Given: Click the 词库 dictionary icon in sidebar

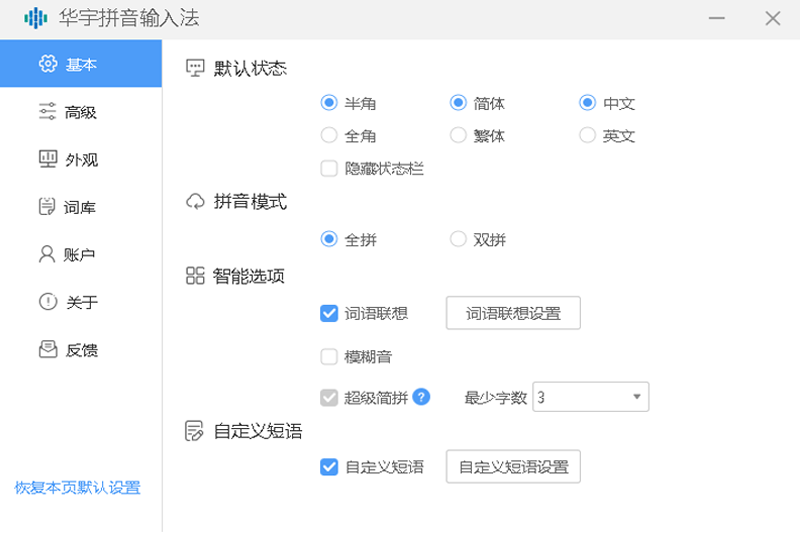Looking at the screenshot, I should (x=47, y=207).
